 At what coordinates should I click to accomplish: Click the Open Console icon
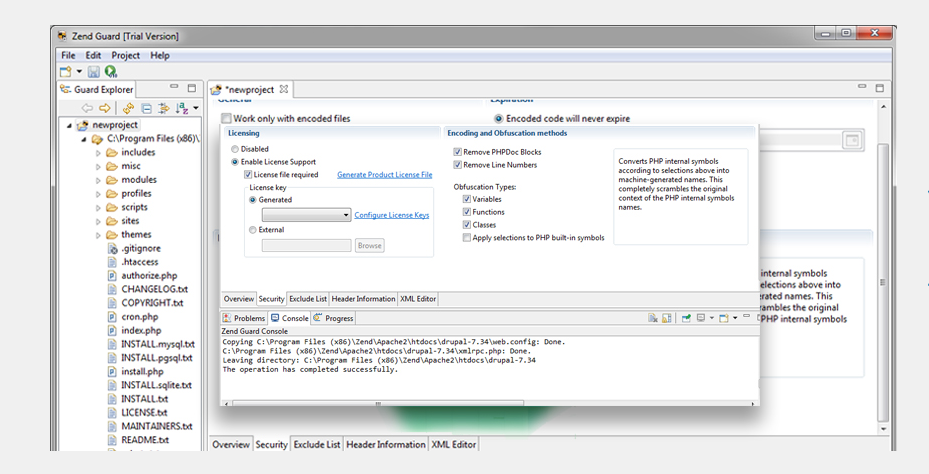723,318
